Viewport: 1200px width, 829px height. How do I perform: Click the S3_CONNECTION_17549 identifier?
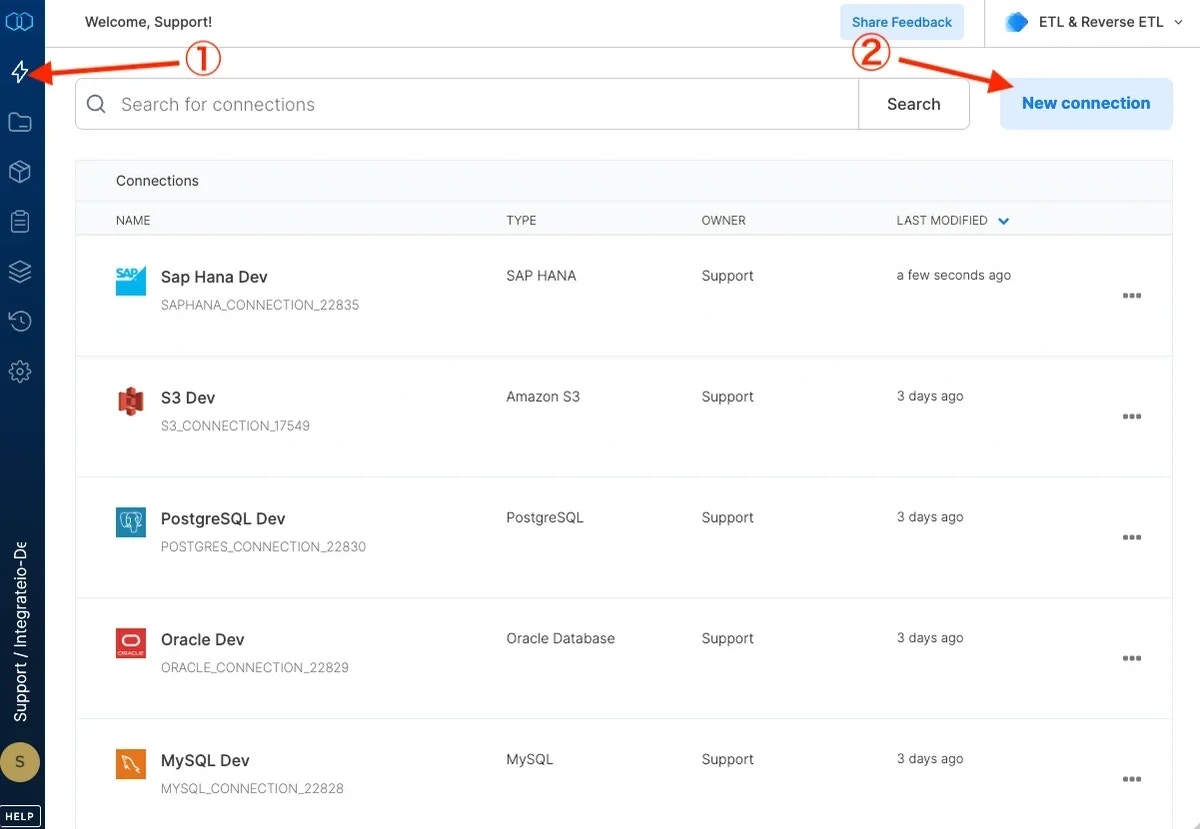point(235,426)
